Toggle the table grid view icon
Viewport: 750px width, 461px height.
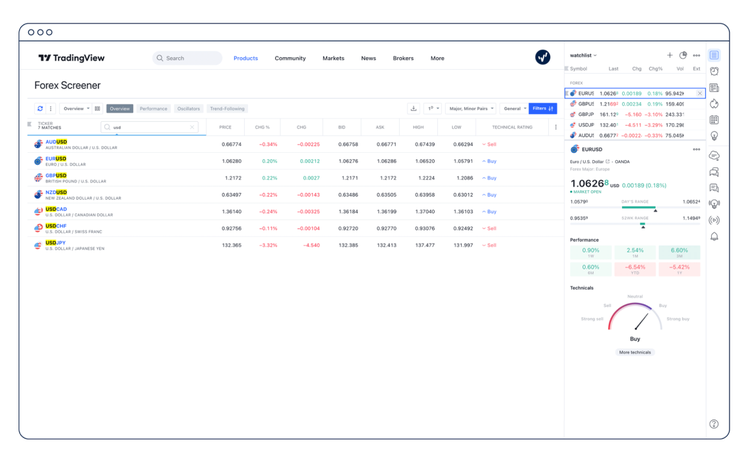[97, 108]
